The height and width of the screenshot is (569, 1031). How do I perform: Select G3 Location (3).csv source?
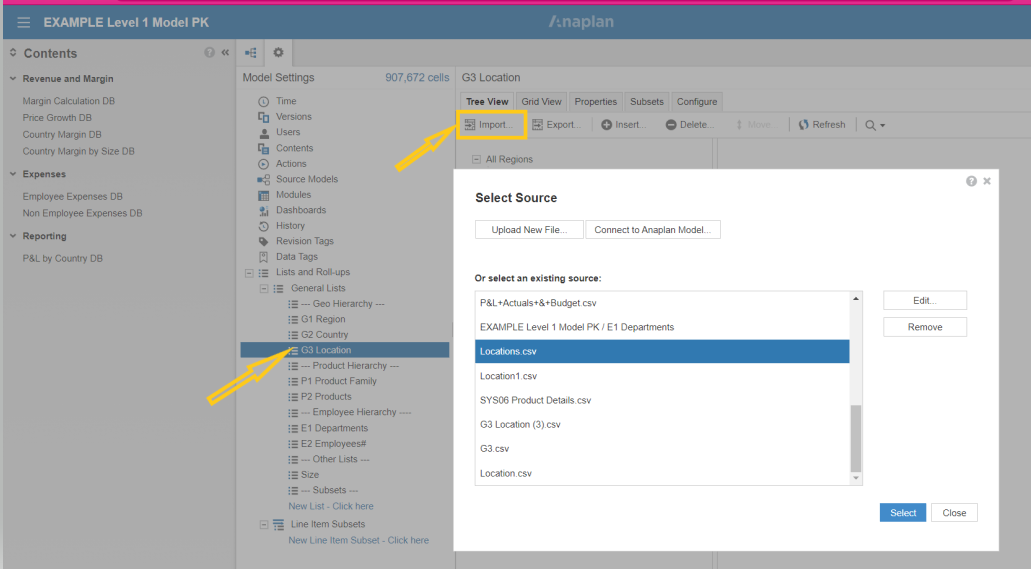click(x=662, y=424)
